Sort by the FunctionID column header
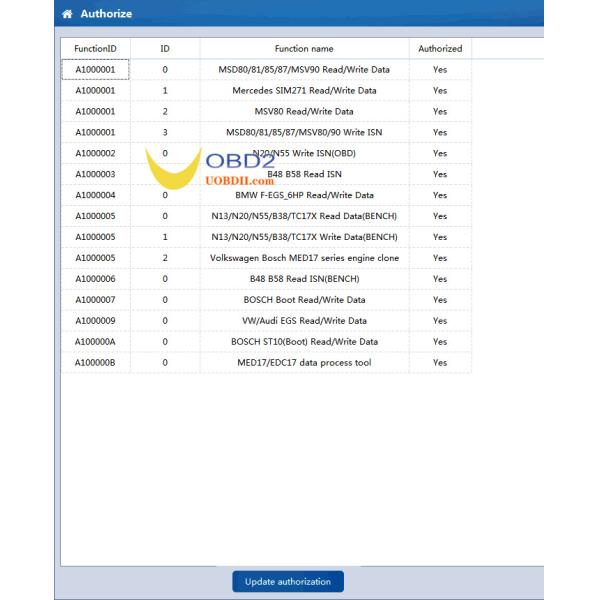The width and height of the screenshot is (600, 600). click(x=95, y=48)
